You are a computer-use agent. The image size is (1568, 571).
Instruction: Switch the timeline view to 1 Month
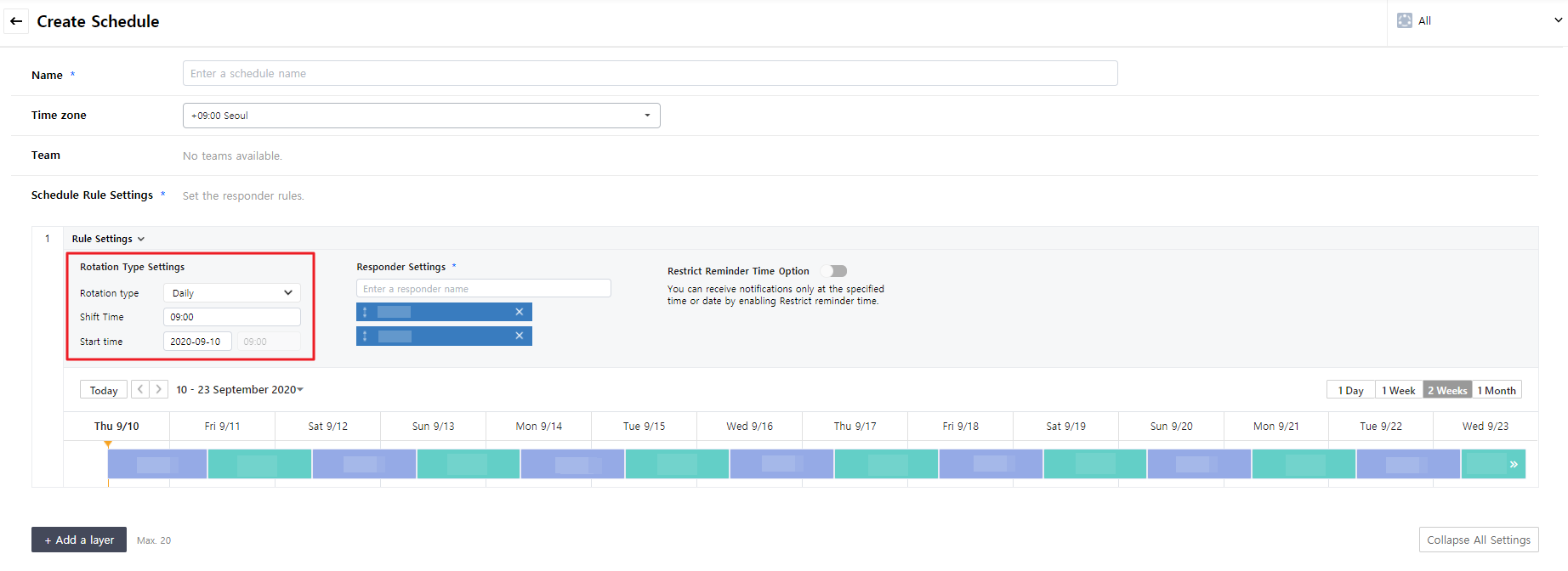pyautogui.click(x=1497, y=390)
